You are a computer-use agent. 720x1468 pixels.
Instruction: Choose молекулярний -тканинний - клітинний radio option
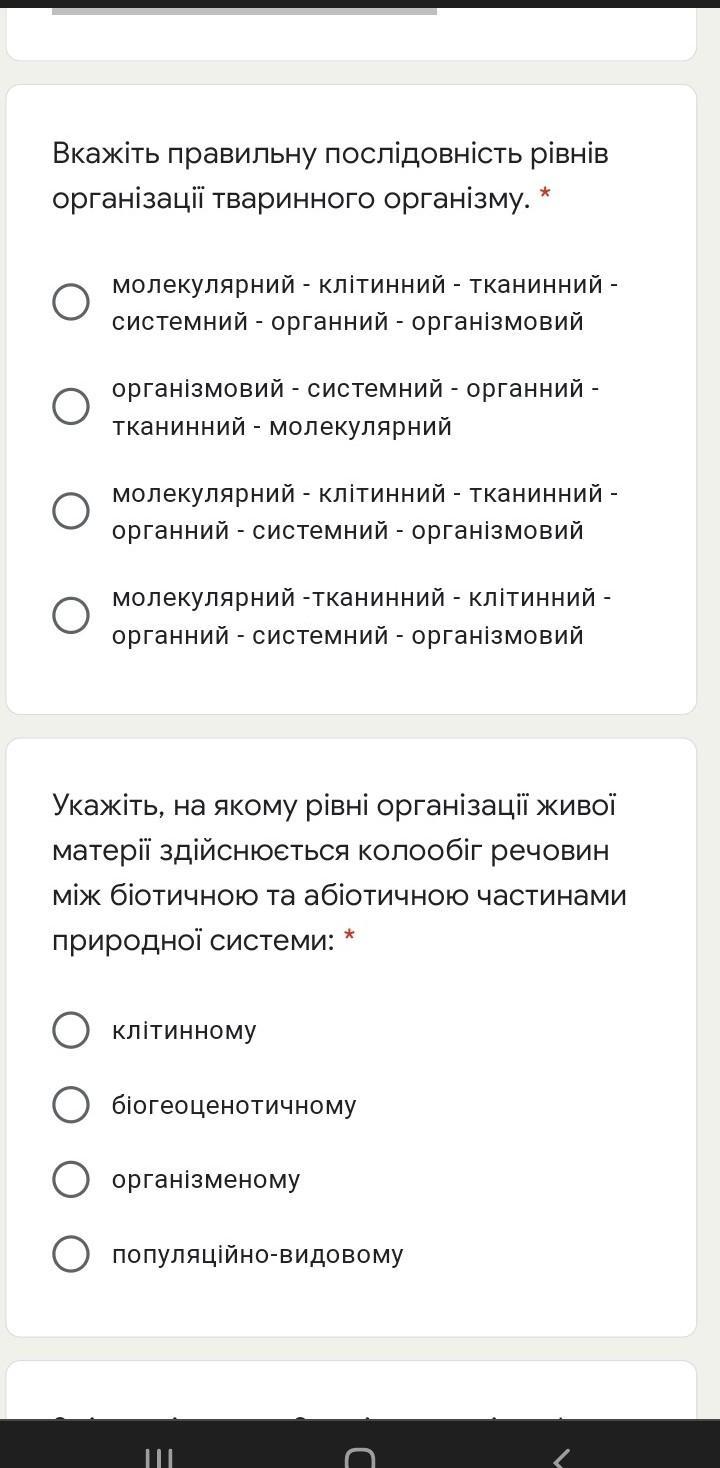tap(71, 615)
